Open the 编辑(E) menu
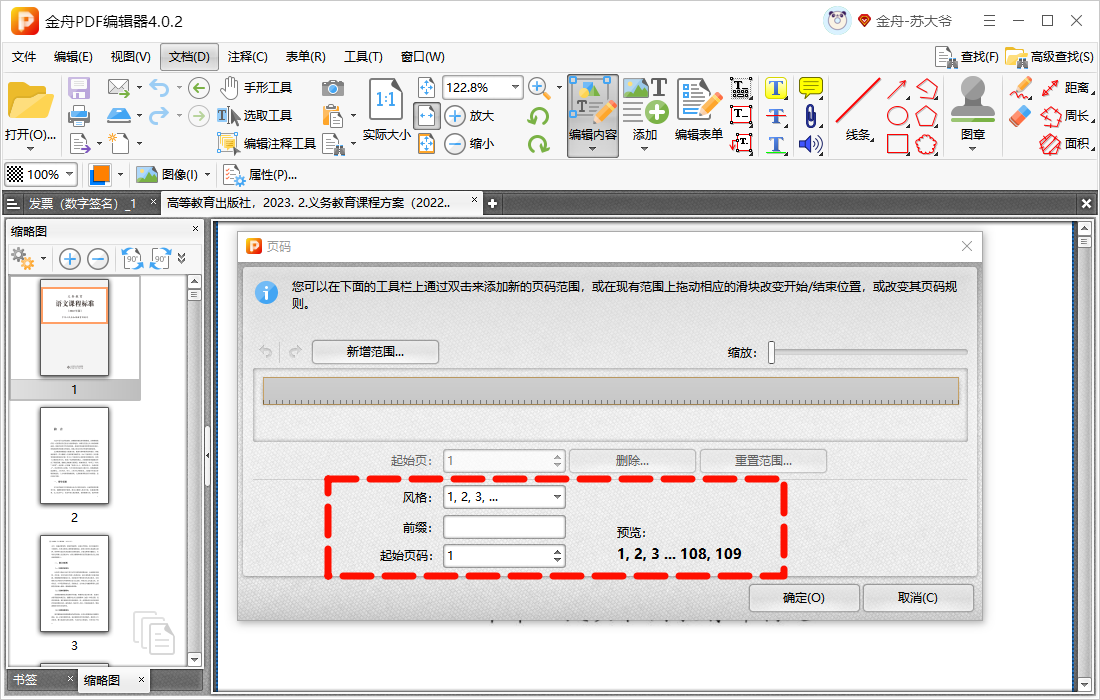This screenshot has width=1100, height=700. (x=73, y=57)
